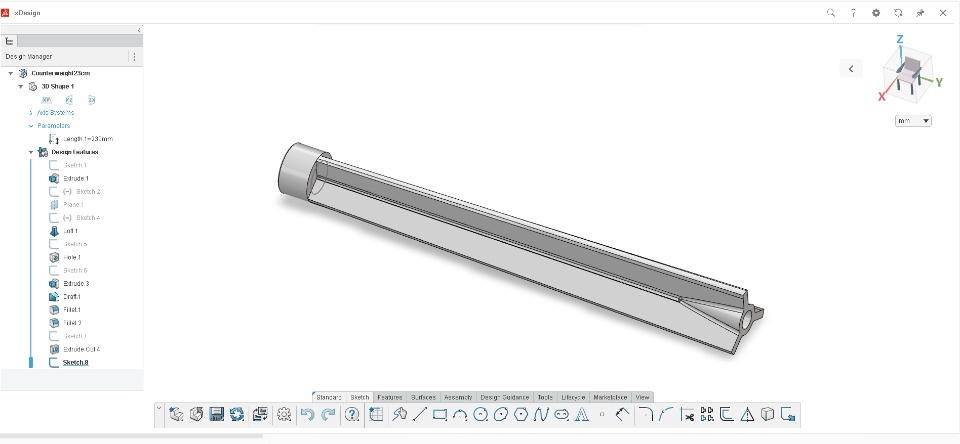Expand the Axis Systems node
This screenshot has width=960, height=444.
coord(31,113)
